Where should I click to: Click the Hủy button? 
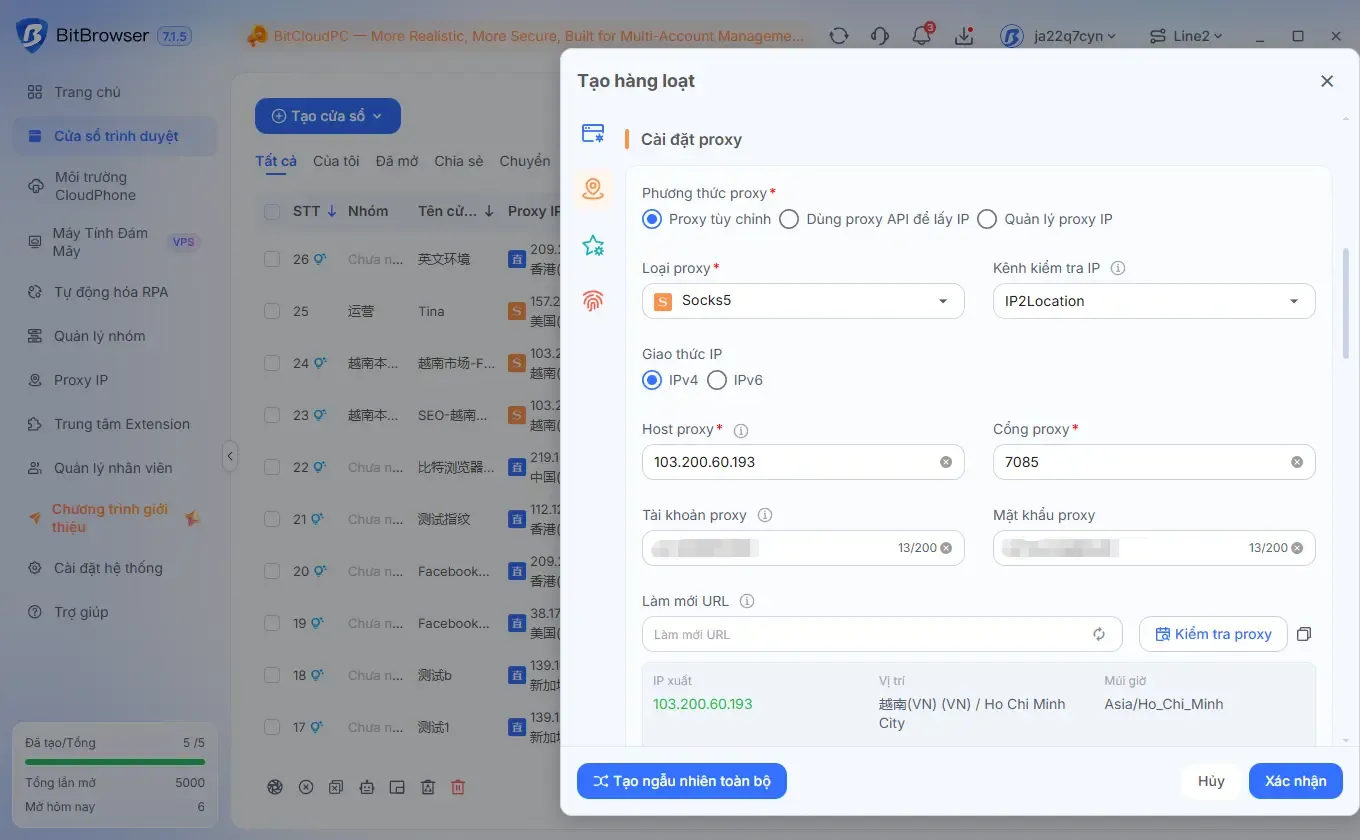[x=1211, y=781]
